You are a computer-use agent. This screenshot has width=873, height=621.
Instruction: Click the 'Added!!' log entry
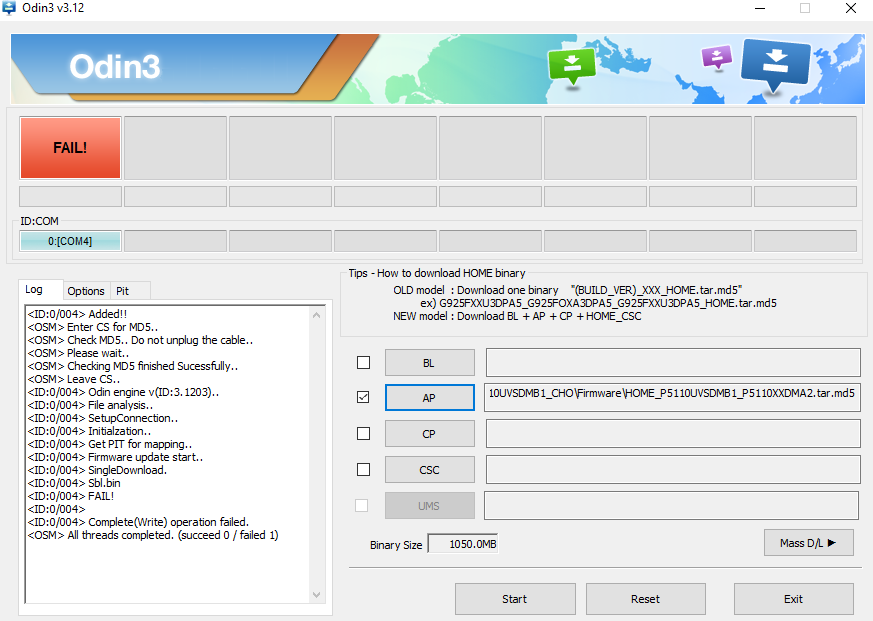[x=77, y=314]
